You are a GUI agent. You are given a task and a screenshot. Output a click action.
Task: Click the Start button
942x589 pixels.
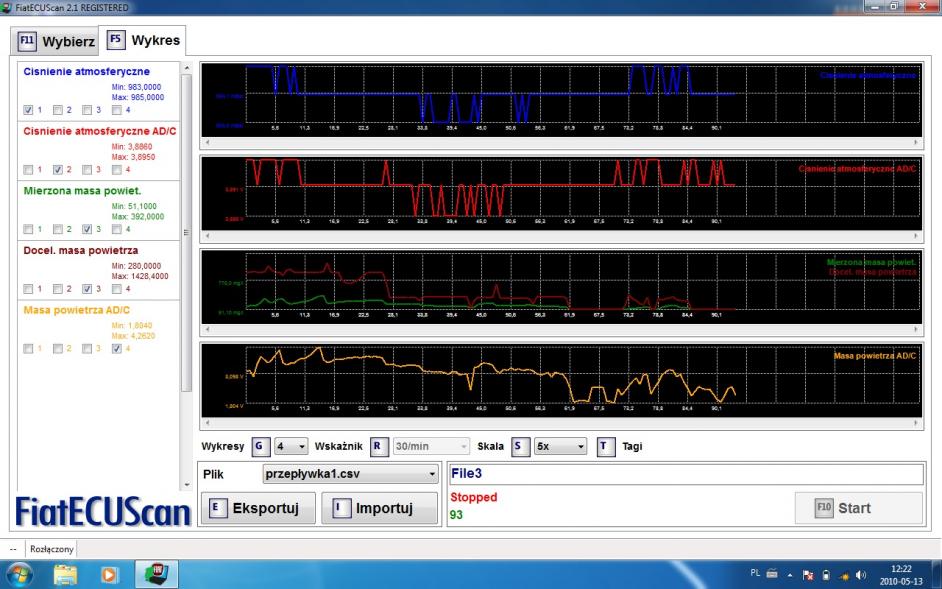[x=858, y=508]
